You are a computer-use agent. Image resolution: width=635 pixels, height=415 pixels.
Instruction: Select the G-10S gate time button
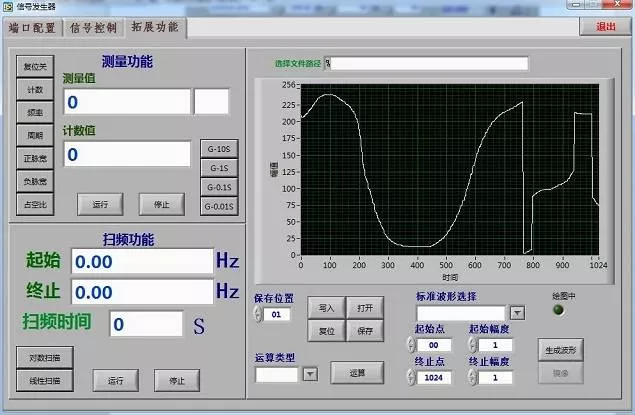(x=219, y=149)
